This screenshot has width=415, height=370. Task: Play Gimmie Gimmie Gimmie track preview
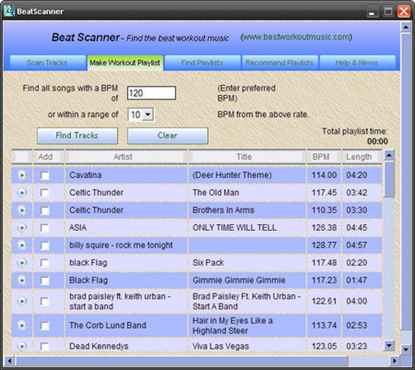22,280
